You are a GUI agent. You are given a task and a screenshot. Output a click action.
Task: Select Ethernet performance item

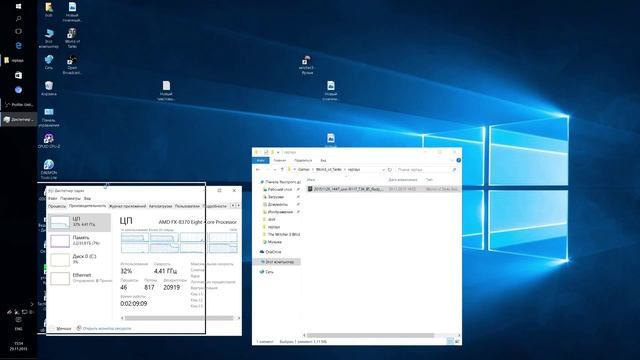(80, 278)
